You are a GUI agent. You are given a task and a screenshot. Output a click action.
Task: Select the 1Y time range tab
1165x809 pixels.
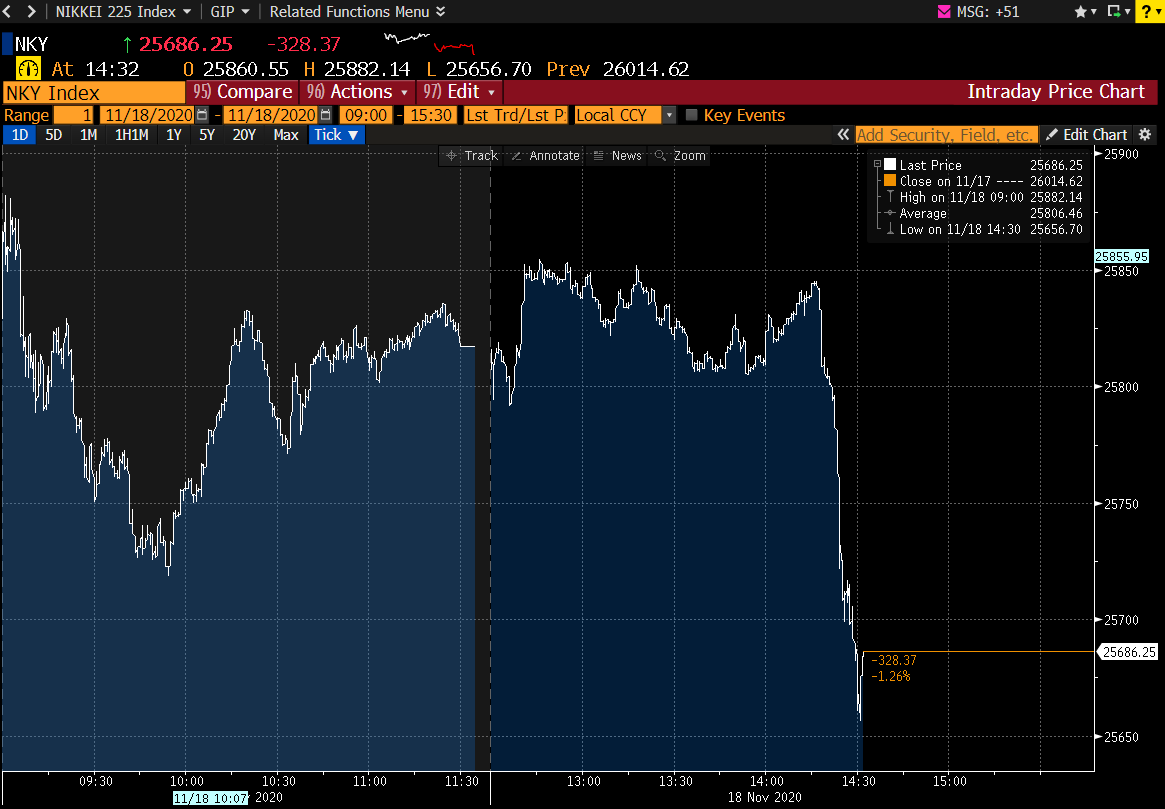click(174, 134)
